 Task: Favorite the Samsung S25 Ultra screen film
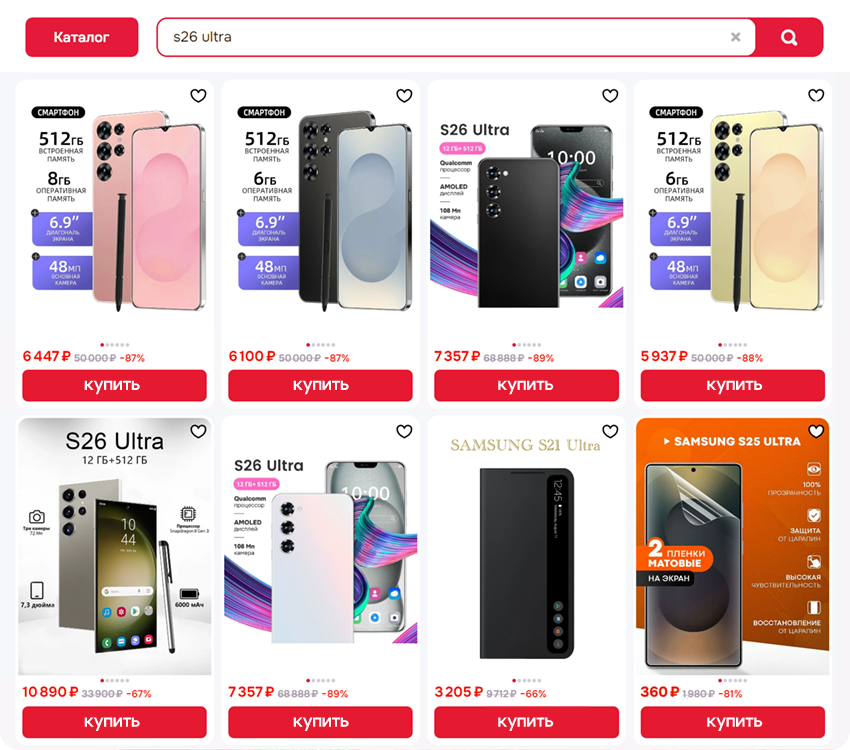click(x=816, y=431)
